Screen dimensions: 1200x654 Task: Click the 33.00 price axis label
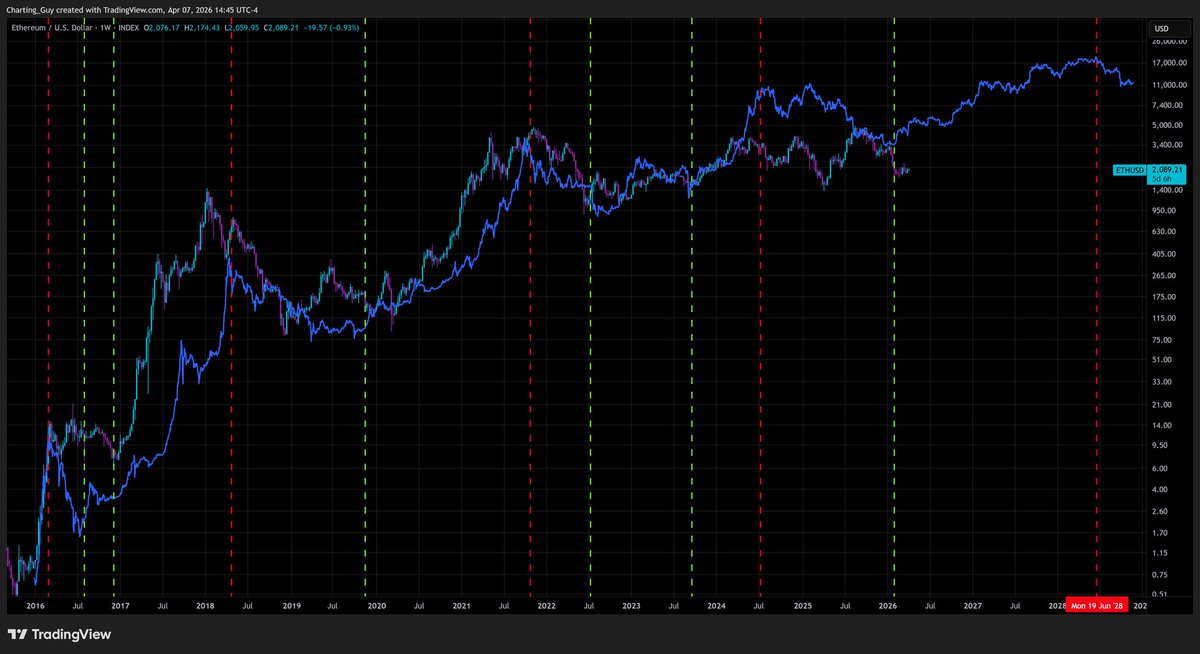click(x=1162, y=382)
